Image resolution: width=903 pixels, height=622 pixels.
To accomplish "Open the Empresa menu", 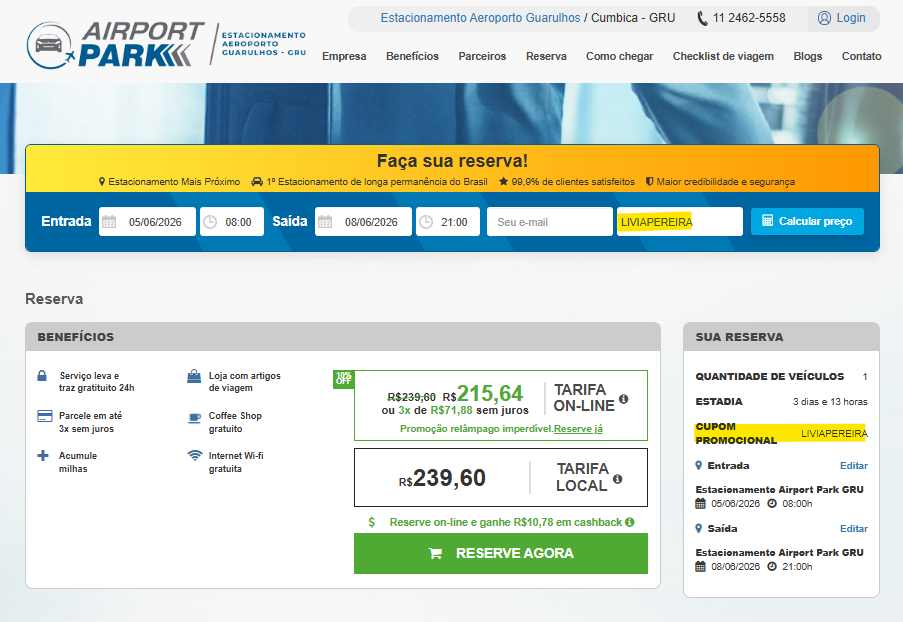I will [x=344, y=56].
